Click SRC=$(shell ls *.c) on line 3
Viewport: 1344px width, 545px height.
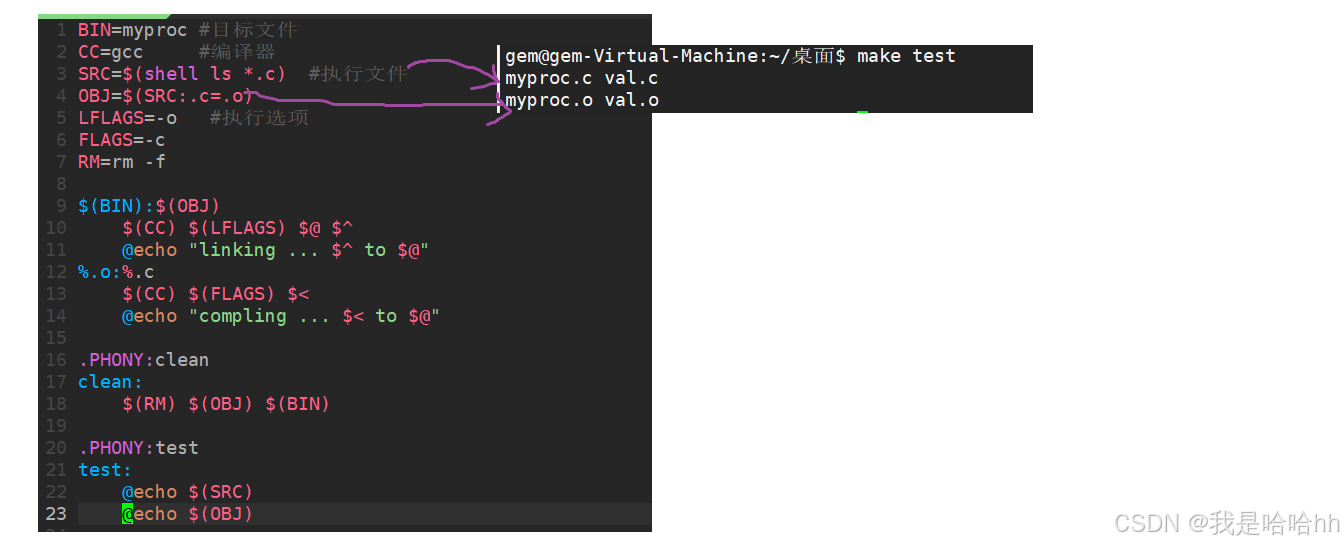[182, 74]
